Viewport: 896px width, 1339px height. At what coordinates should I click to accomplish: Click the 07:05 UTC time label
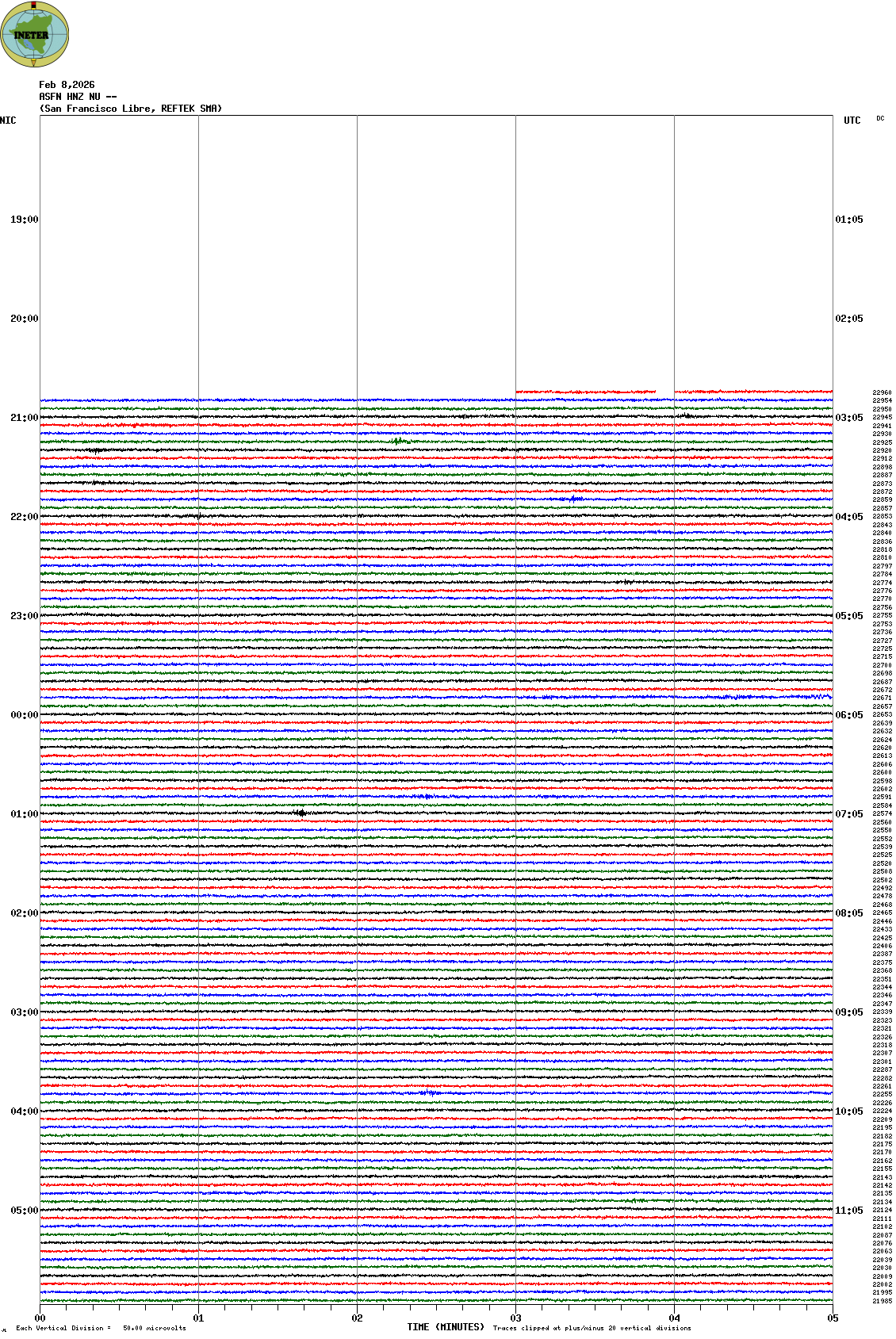tap(849, 814)
